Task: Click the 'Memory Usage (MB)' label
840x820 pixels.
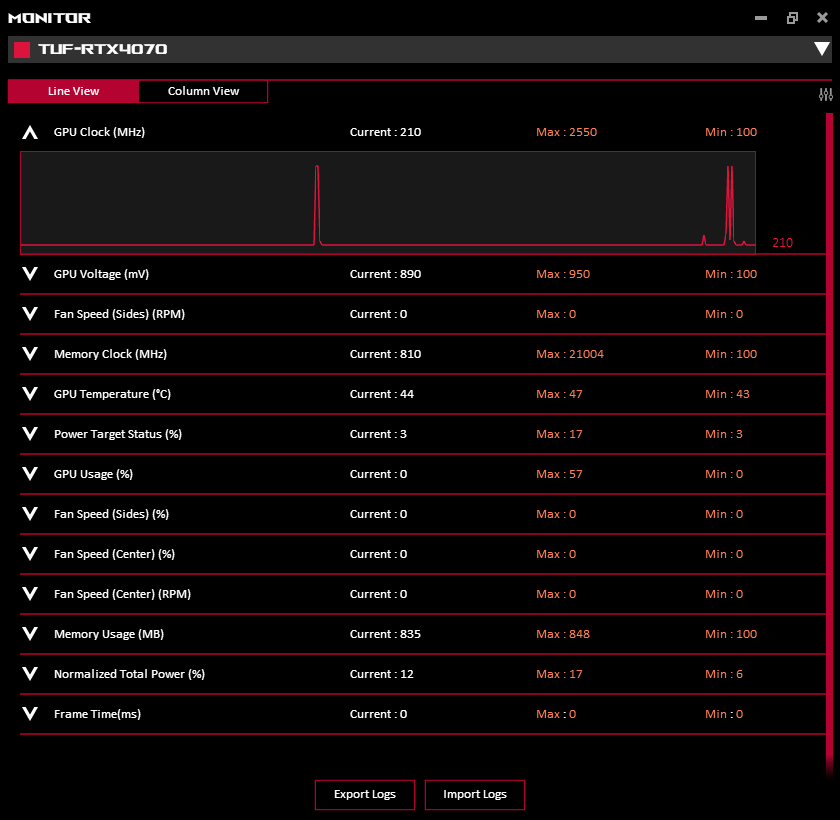Action: (x=109, y=634)
